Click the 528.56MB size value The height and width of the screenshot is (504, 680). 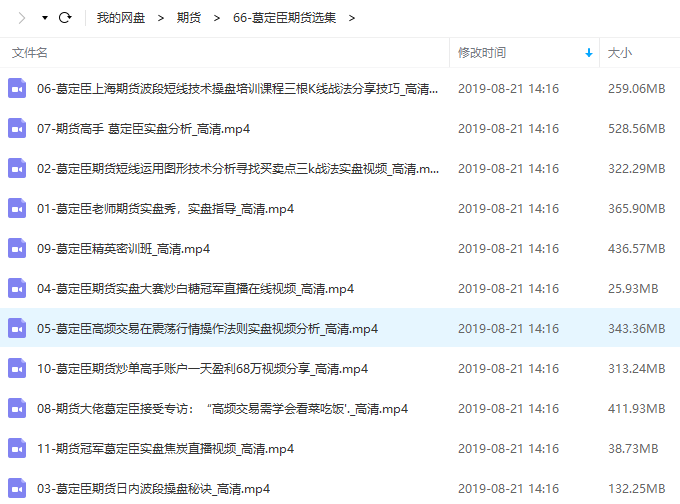(x=637, y=128)
